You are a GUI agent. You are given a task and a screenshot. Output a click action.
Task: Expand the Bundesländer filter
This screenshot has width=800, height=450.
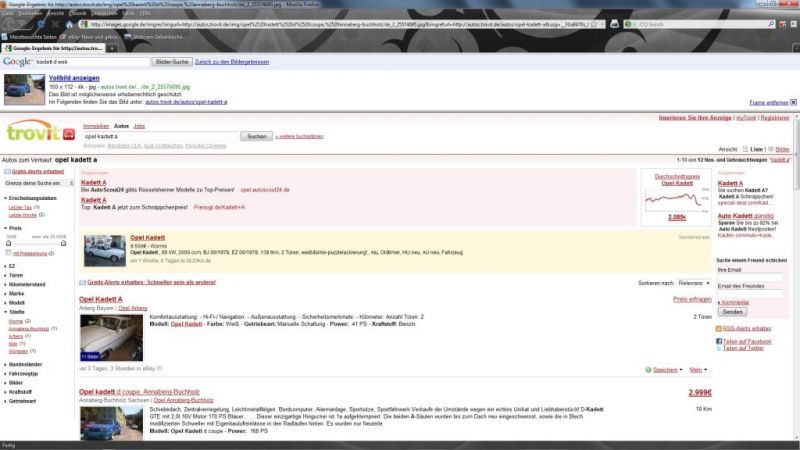pos(23,365)
